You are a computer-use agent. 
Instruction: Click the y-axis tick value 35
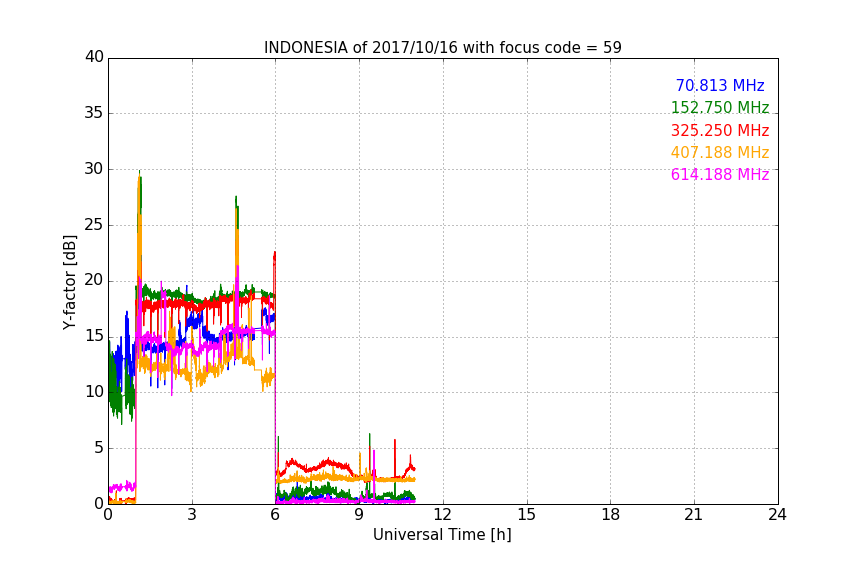pos(94,113)
